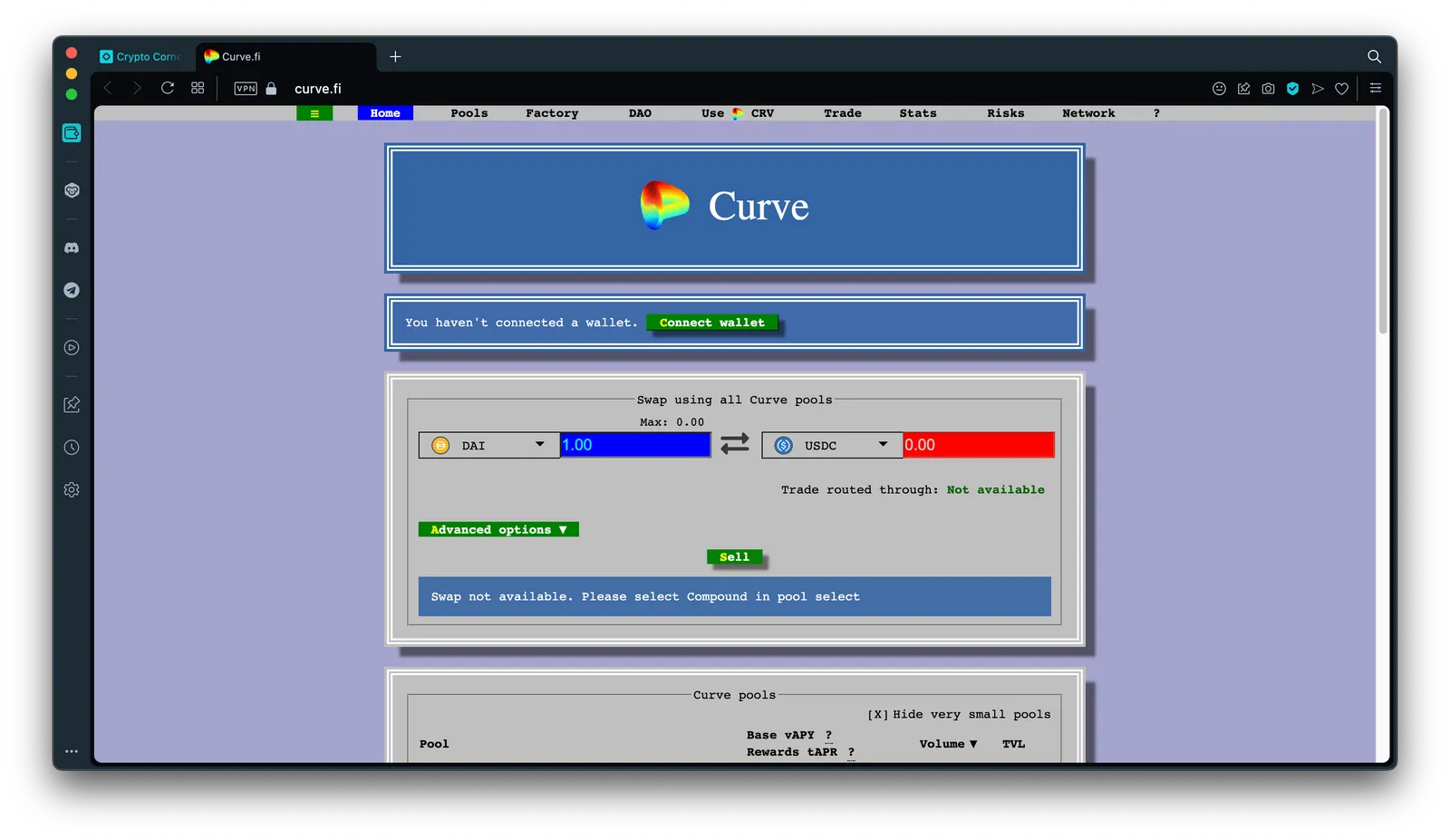Bookmark page with the heart icon
Image resolution: width=1450 pixels, height=840 pixels.
click(x=1342, y=88)
